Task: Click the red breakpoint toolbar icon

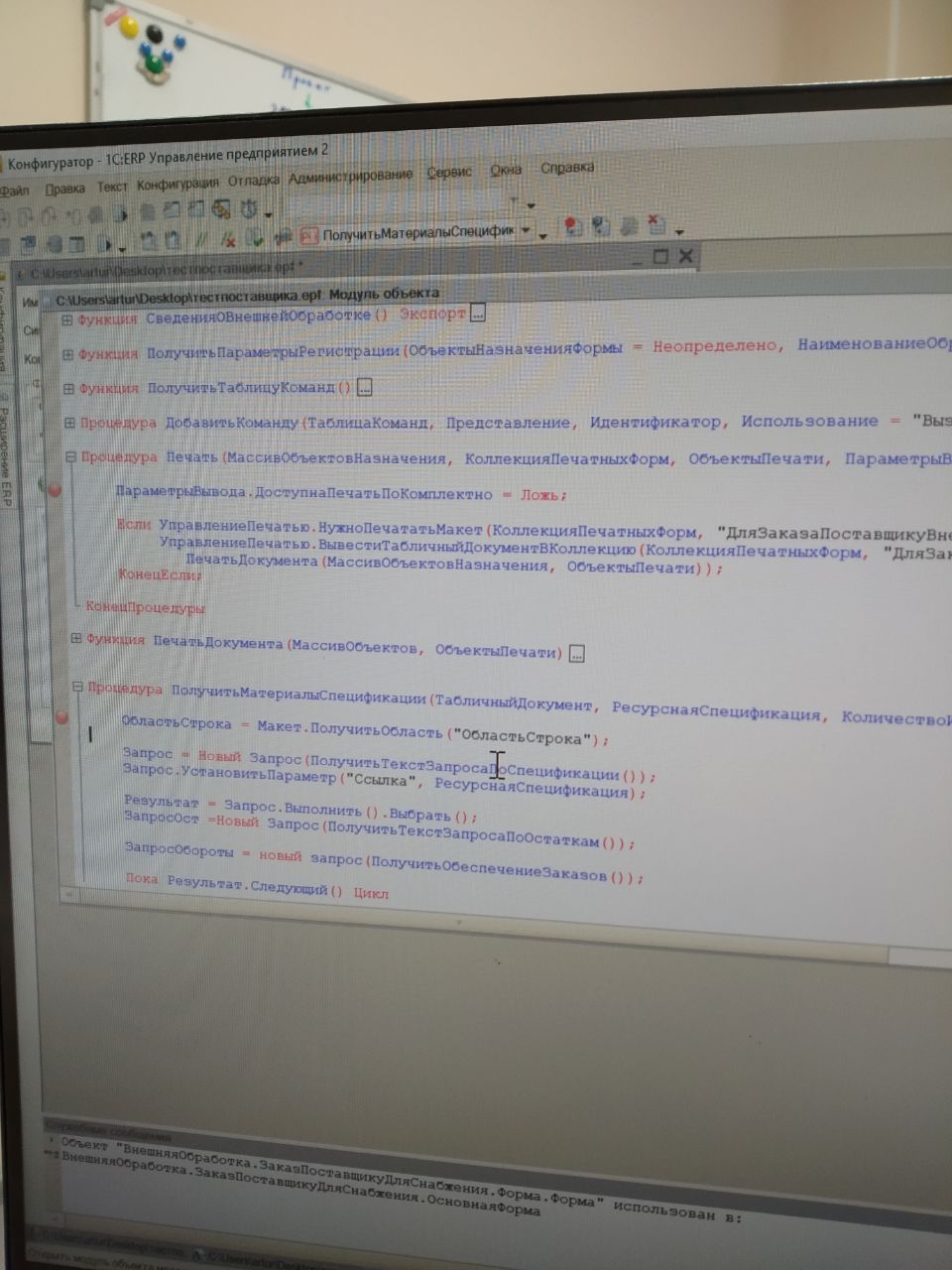Action: [572, 227]
